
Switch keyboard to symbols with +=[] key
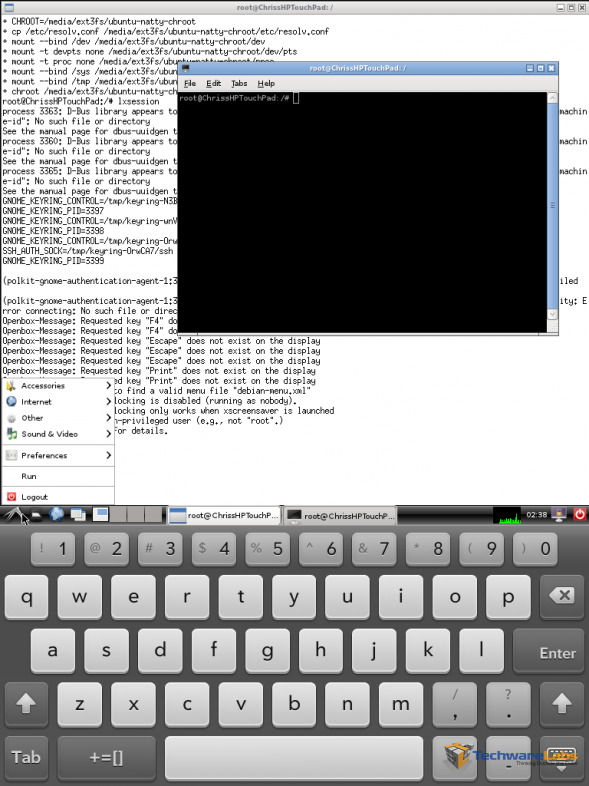(x=106, y=757)
